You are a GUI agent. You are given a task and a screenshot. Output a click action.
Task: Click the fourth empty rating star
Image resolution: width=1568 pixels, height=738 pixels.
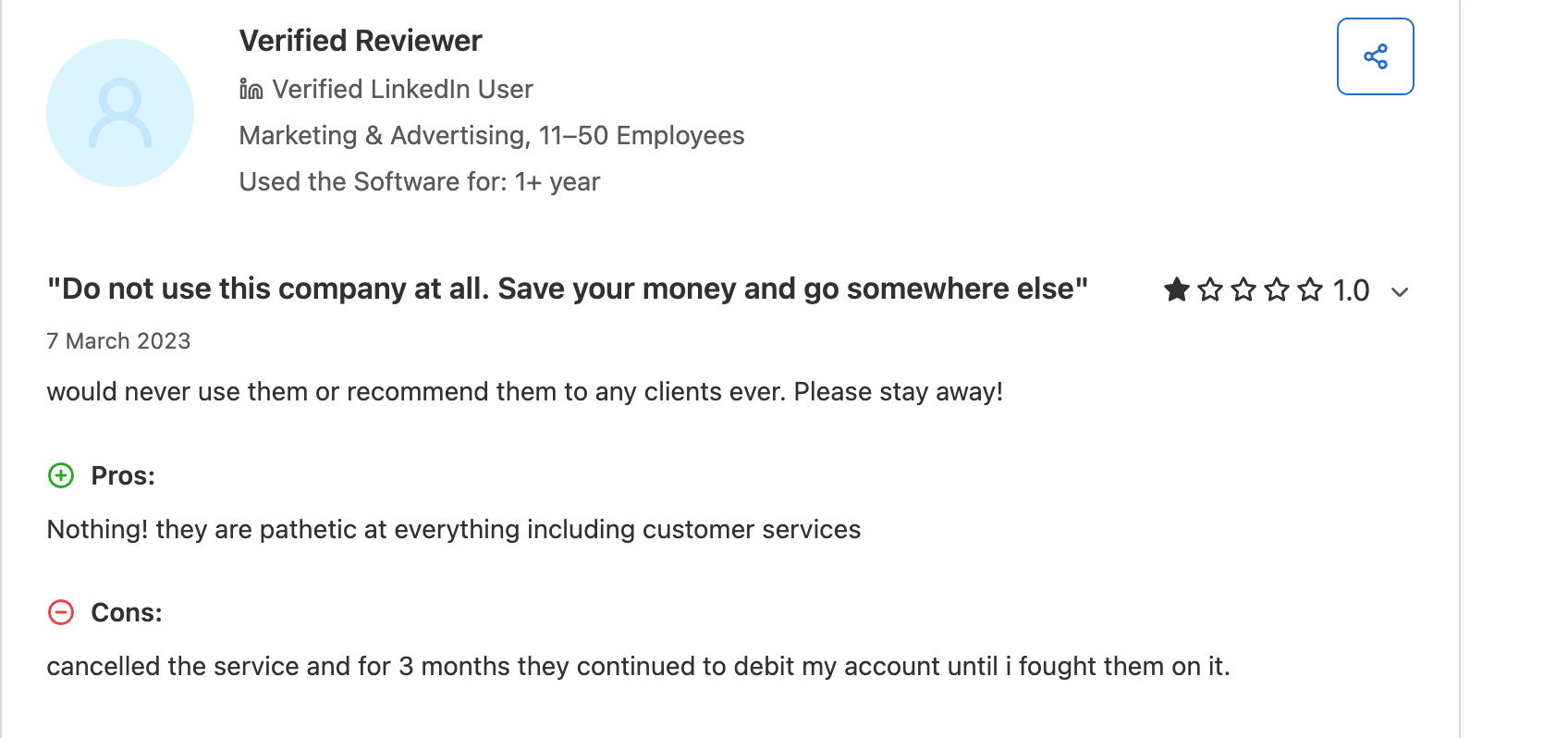tap(1277, 290)
